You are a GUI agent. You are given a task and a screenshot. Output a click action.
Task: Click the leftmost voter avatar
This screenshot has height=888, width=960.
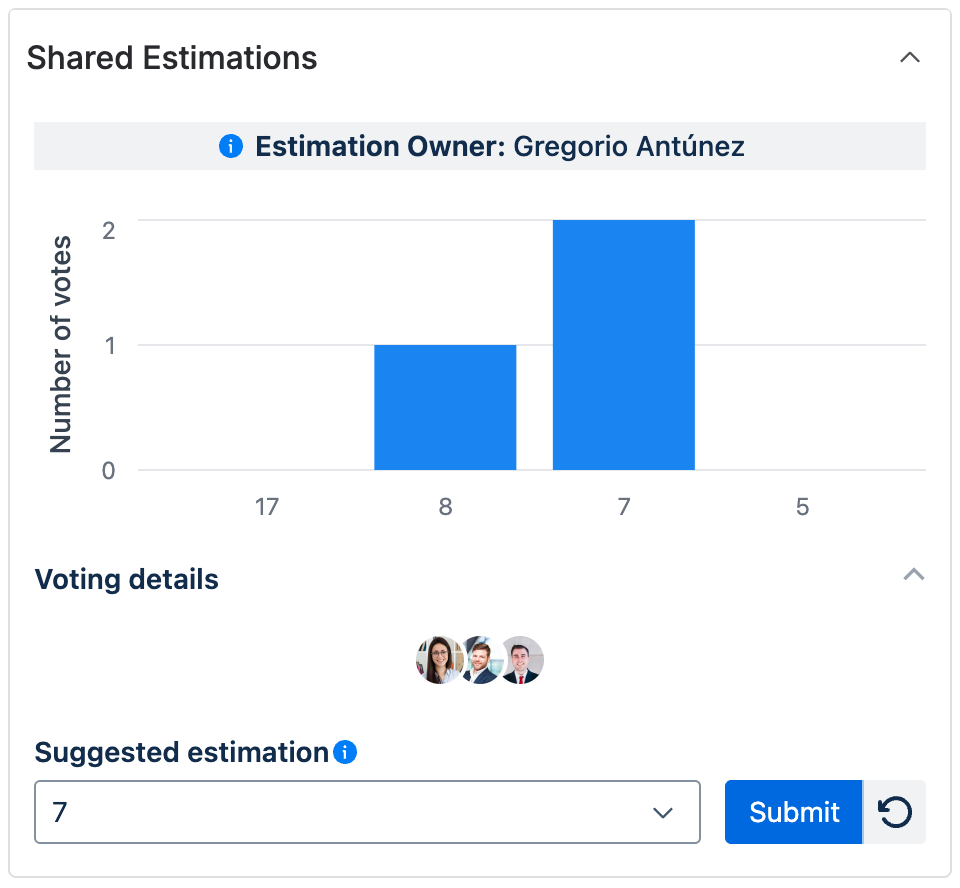[x=438, y=660]
